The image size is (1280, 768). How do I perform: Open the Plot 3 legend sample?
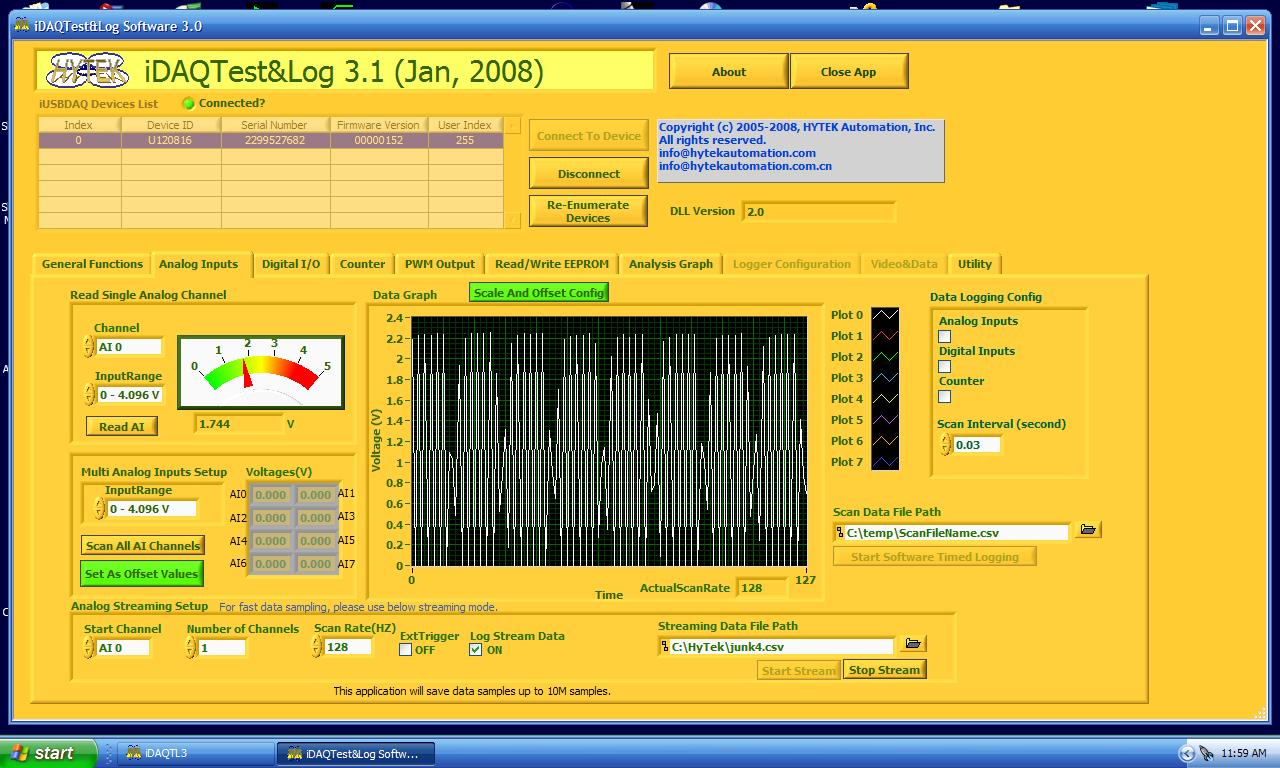pos(885,378)
